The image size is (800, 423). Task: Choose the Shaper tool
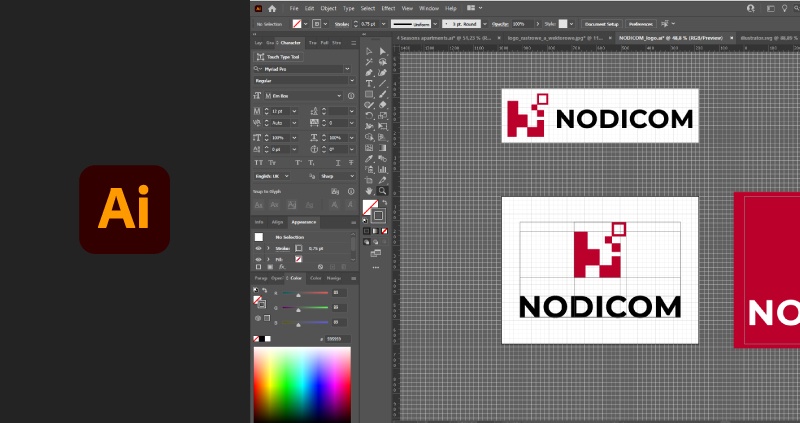point(369,105)
